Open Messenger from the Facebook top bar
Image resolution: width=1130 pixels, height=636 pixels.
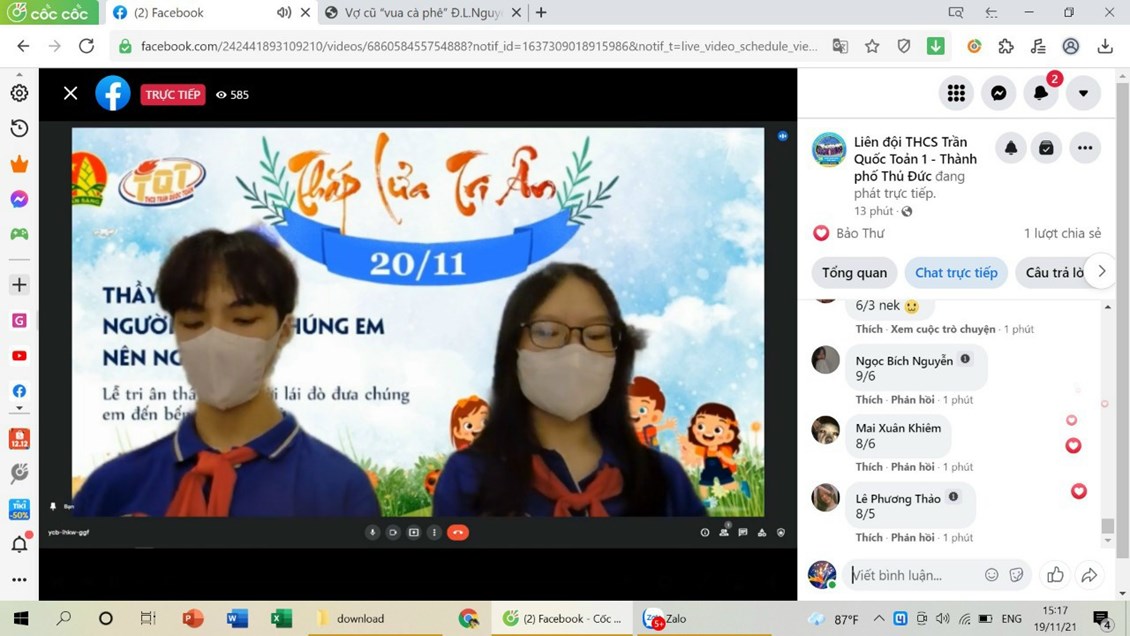coord(998,93)
